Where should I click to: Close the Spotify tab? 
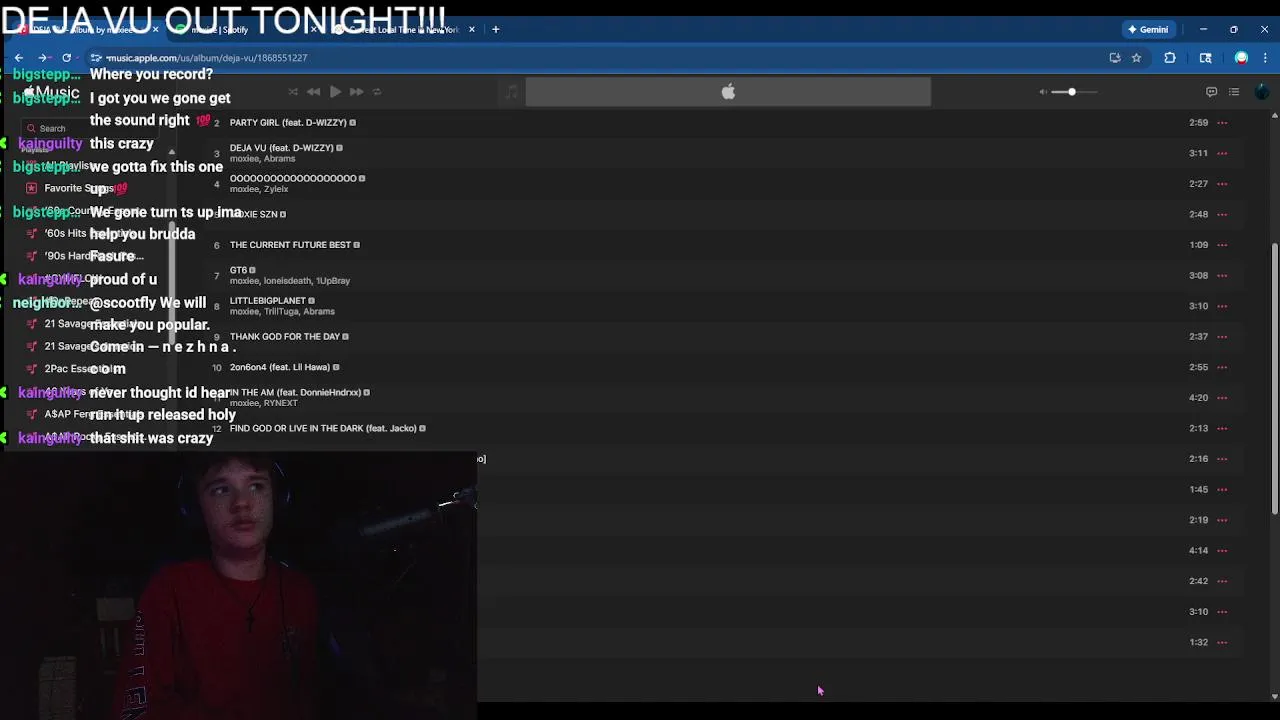tap(313, 29)
